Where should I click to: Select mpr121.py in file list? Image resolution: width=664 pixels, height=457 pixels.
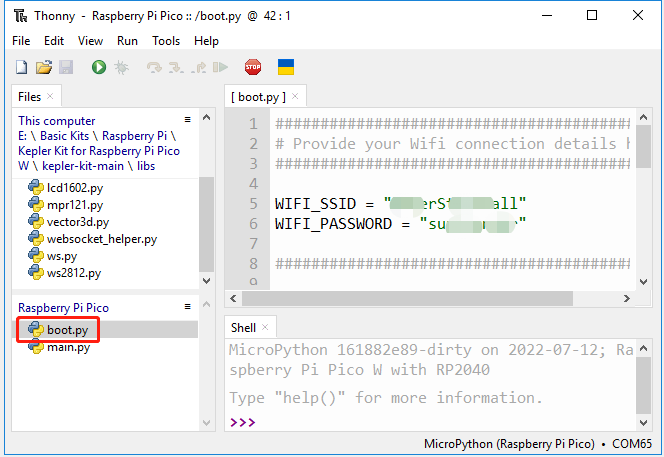click(x=66, y=205)
